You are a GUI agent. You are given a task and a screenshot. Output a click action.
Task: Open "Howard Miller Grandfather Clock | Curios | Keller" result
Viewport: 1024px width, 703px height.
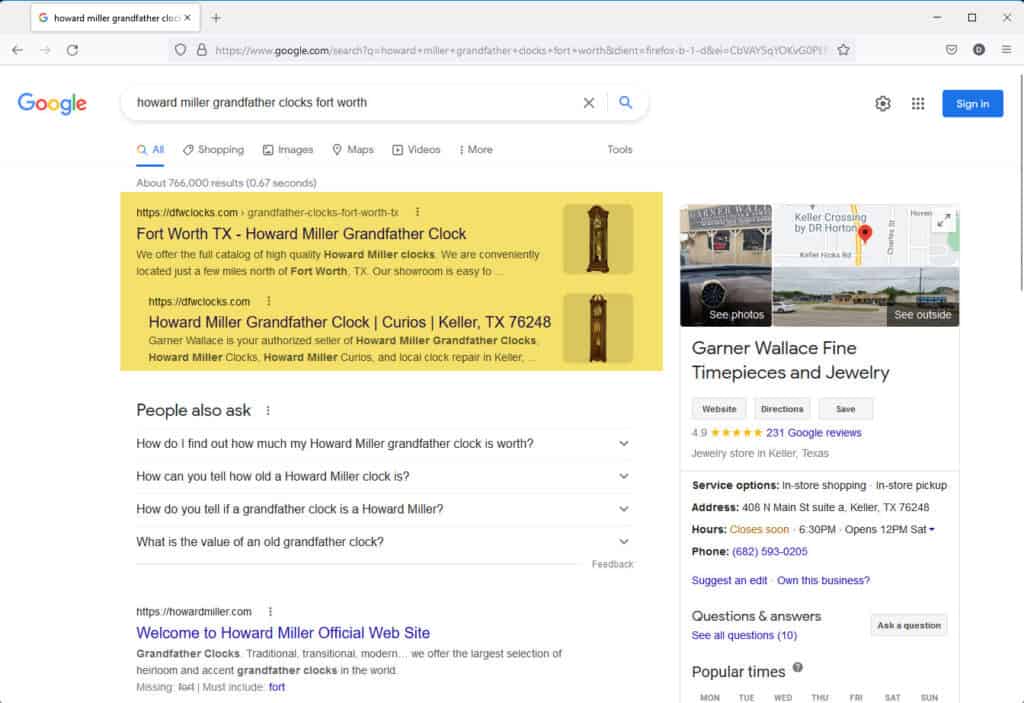click(x=349, y=322)
